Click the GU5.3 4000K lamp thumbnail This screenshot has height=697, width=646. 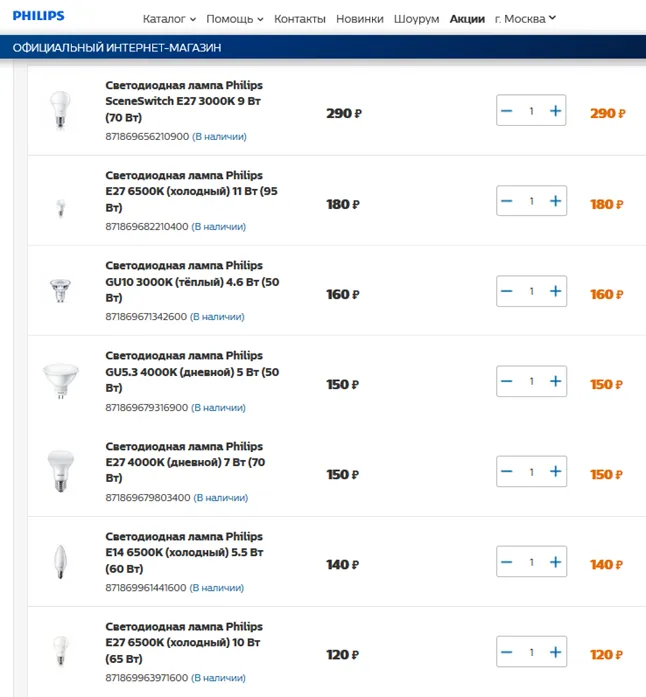coord(61,381)
